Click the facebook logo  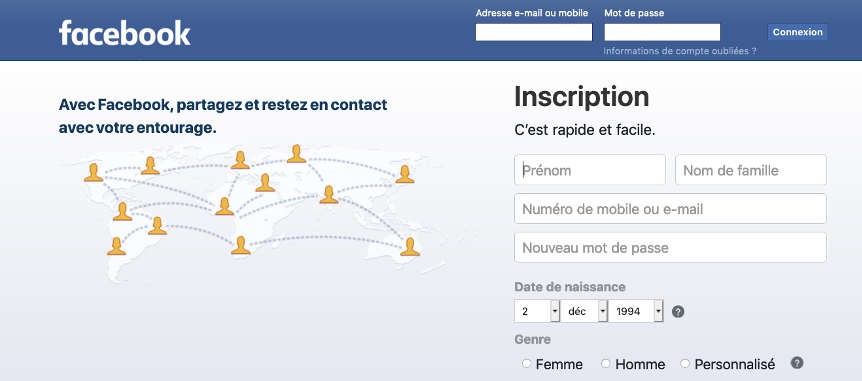click(125, 33)
